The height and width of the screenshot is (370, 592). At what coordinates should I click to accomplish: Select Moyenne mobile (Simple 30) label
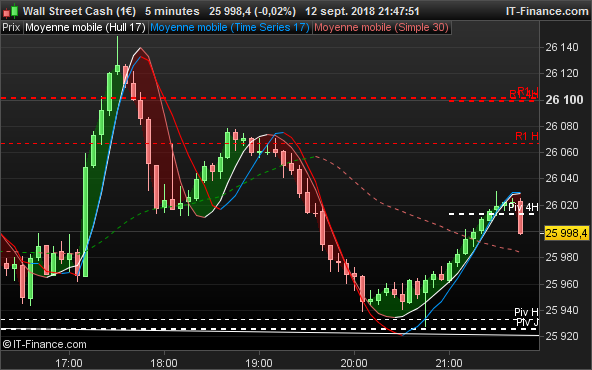click(381, 28)
